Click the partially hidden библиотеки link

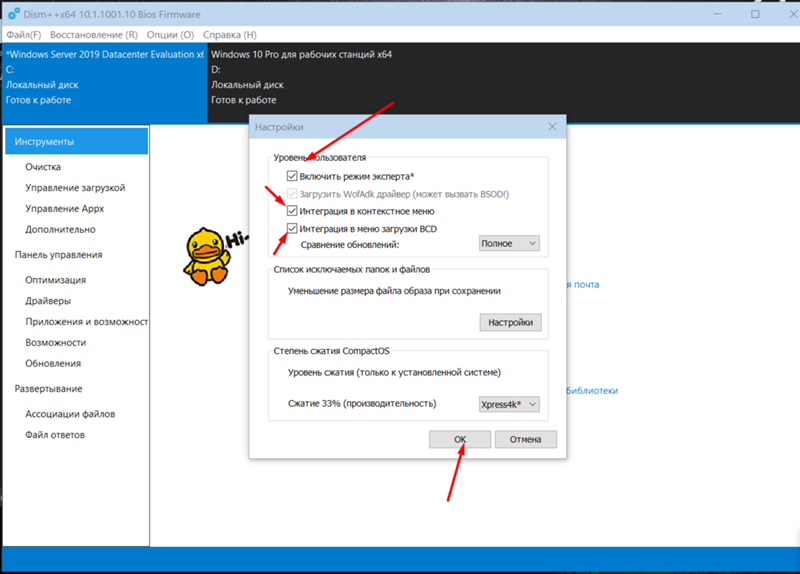click(x=592, y=391)
